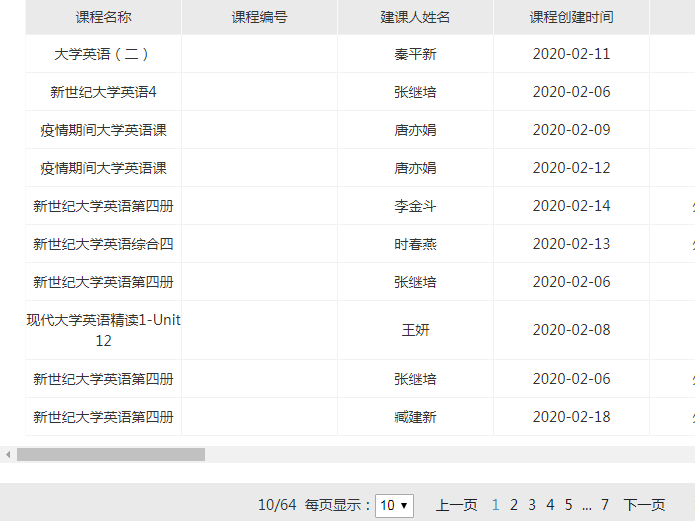695x521 pixels.
Task: Select page 3 in pagination
Action: [x=532, y=505]
